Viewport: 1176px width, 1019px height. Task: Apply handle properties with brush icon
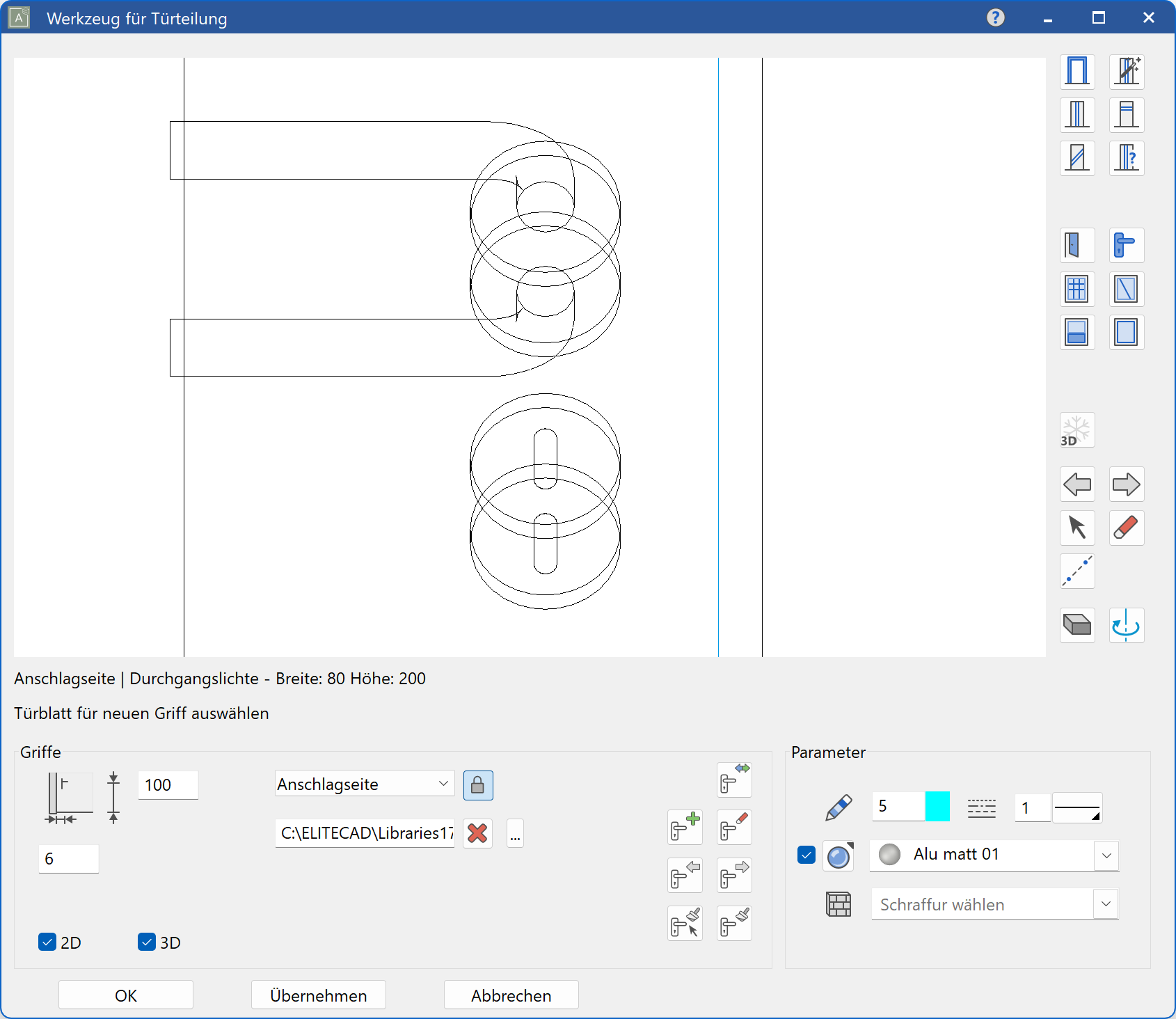point(734,923)
